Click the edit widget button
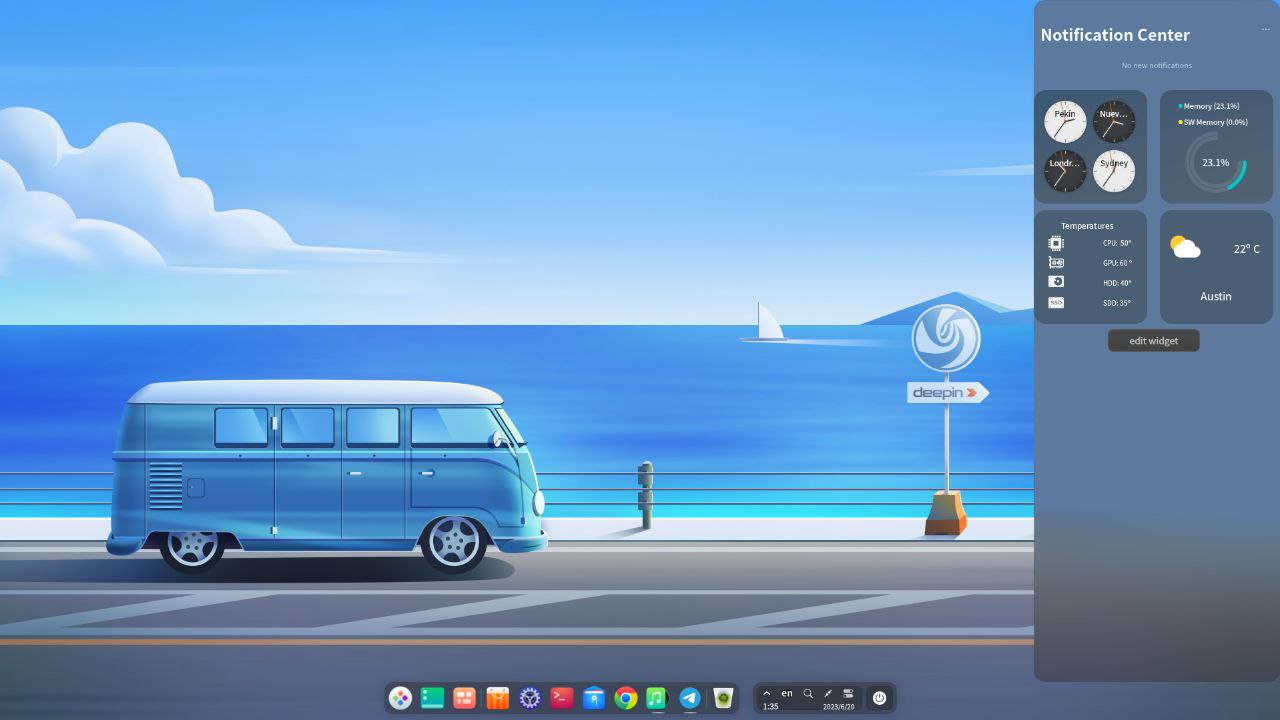 [1154, 341]
